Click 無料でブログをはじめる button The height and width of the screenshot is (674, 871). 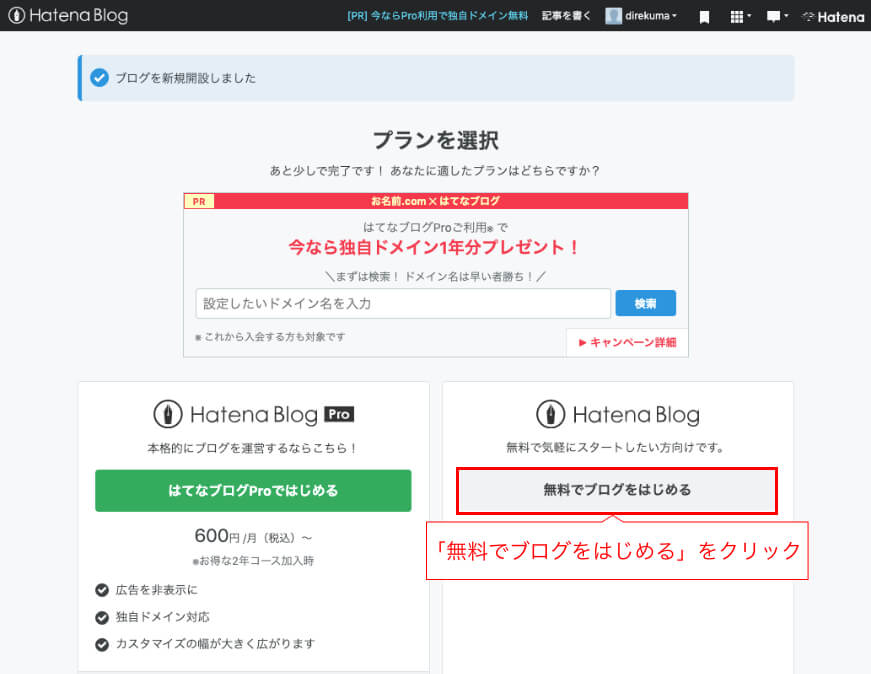coord(617,491)
